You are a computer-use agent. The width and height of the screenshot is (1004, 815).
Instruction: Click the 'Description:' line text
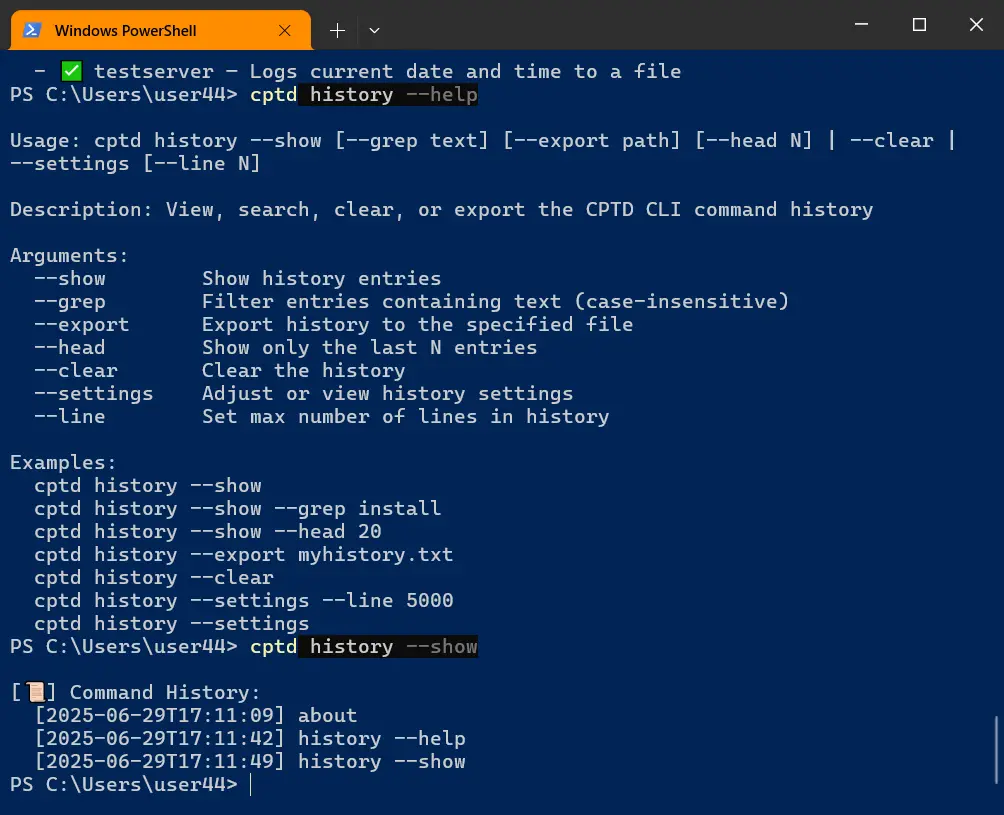point(441,209)
